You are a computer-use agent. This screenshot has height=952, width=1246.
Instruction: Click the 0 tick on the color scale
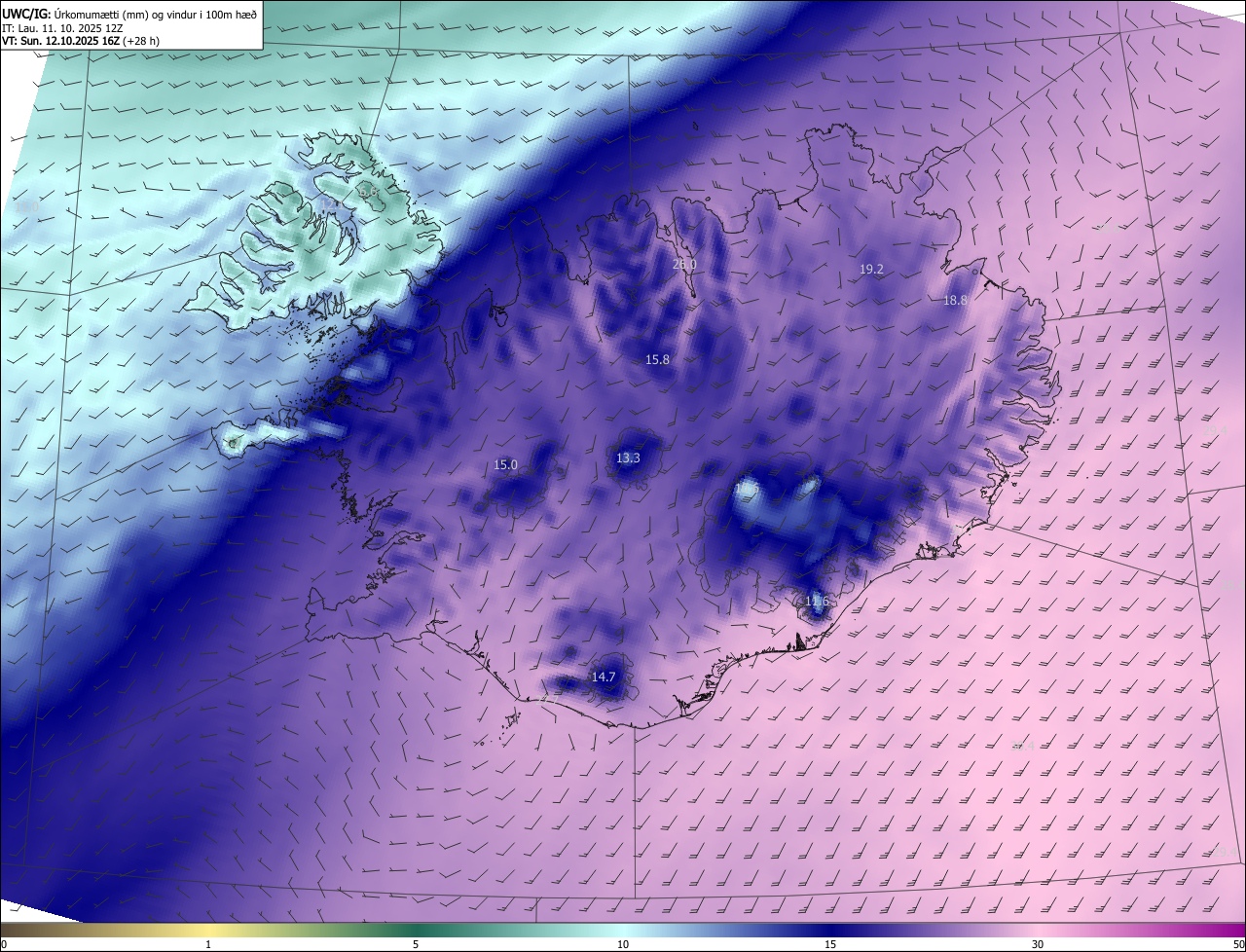[x=4, y=945]
